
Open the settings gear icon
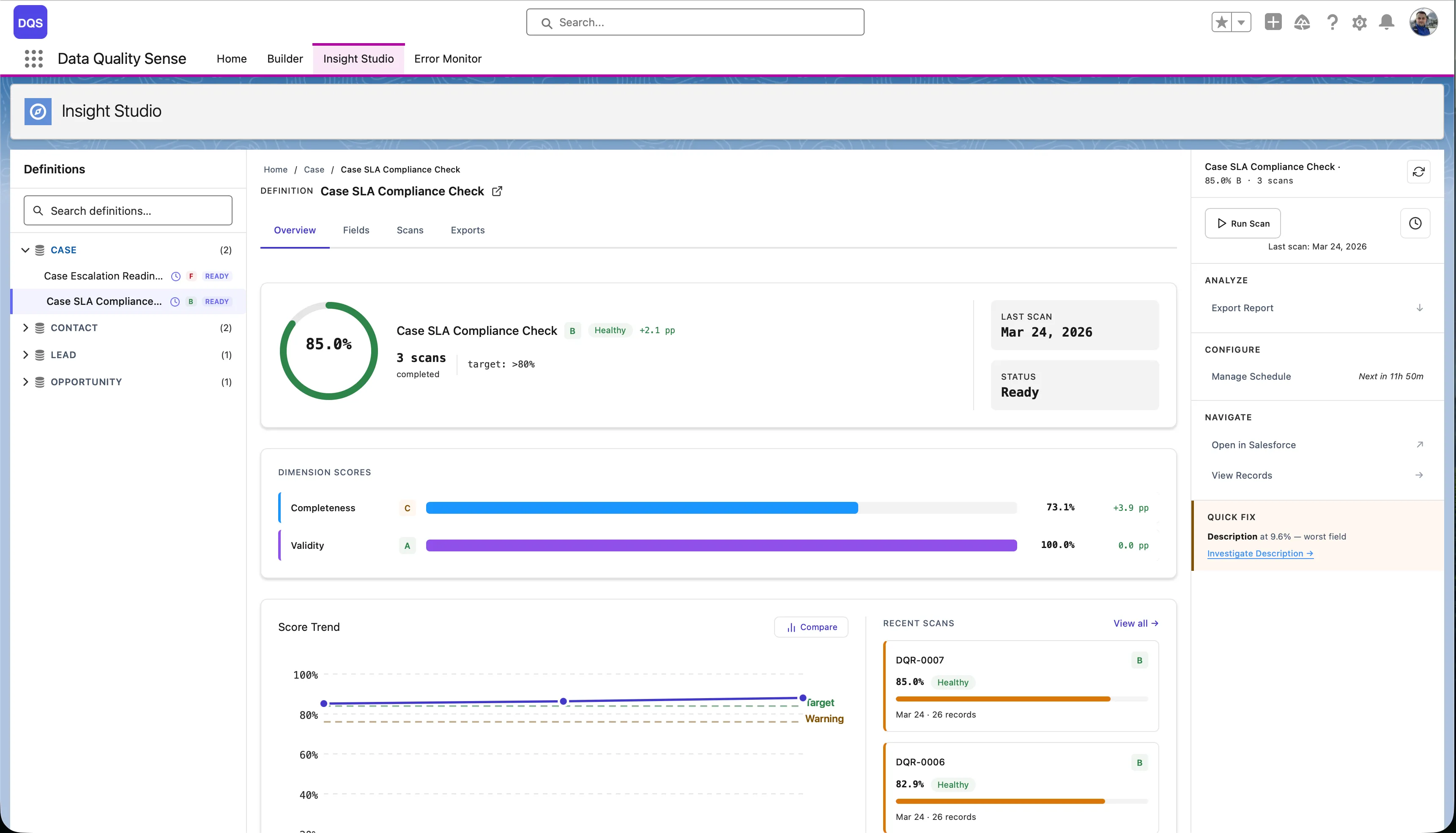pos(1360,22)
